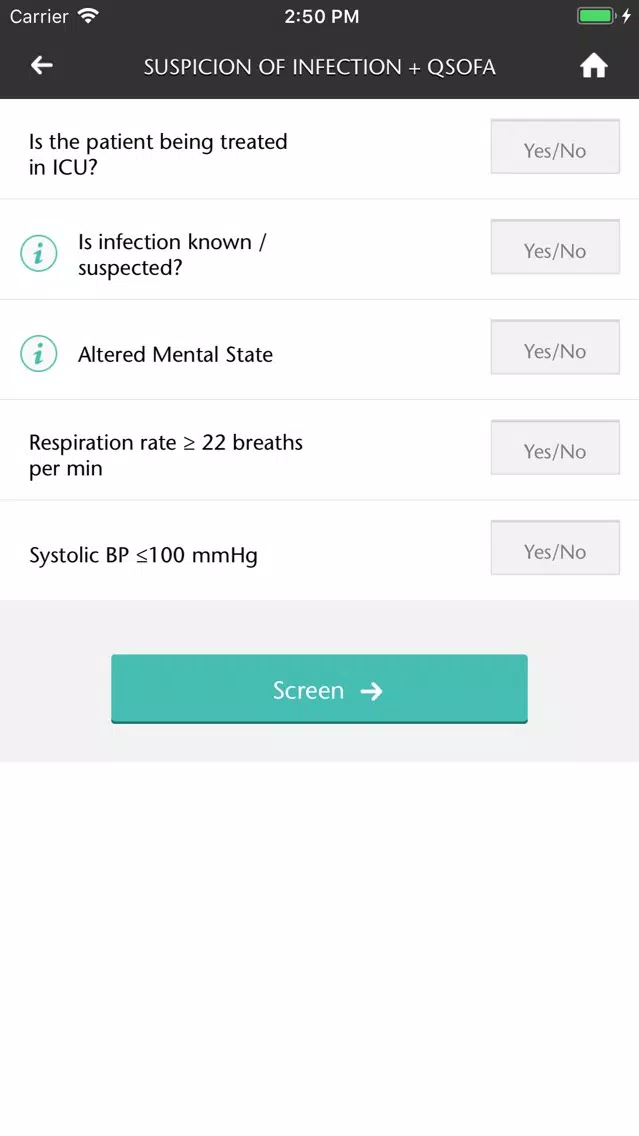Viewport: 639px width, 1136px height.
Task: Tap the battery indicator icon
Action: (597, 16)
